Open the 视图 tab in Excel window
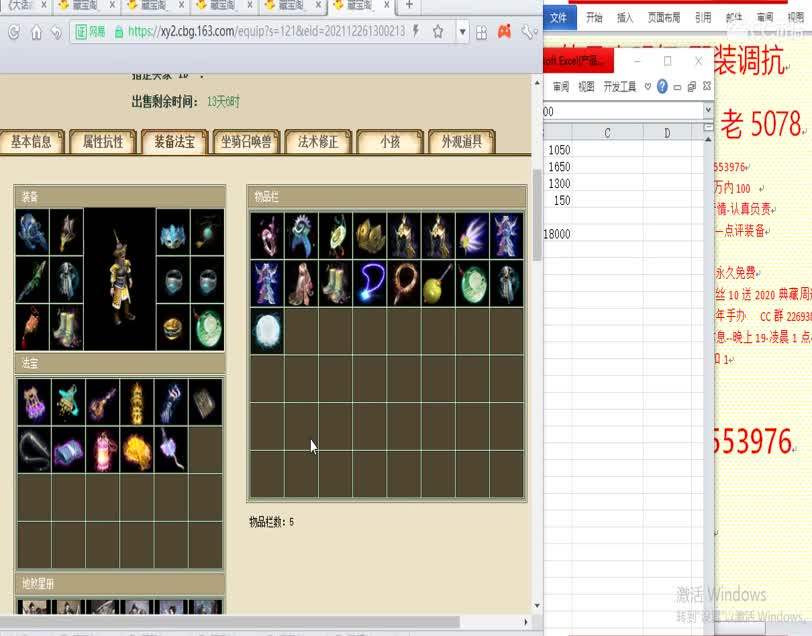Screen dimensions: 812x636 (586, 86)
